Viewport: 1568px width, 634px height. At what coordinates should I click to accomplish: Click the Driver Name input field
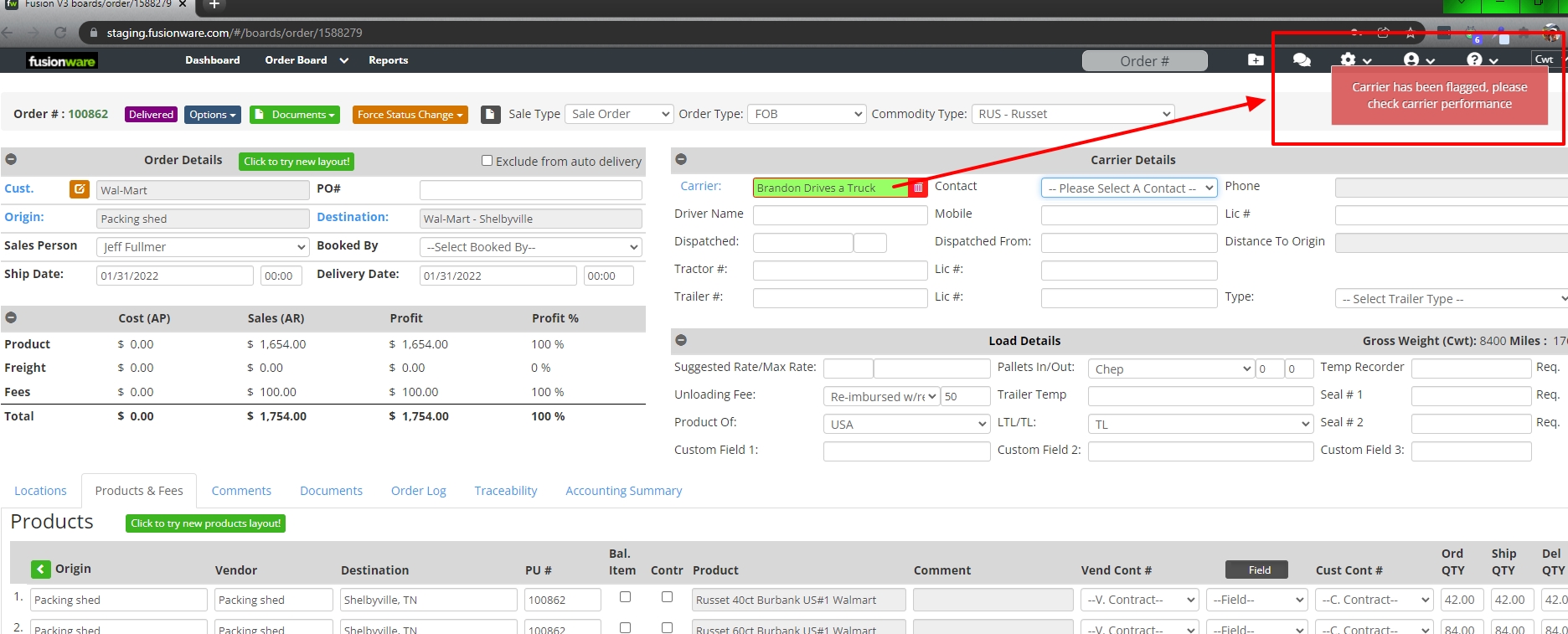(x=839, y=215)
